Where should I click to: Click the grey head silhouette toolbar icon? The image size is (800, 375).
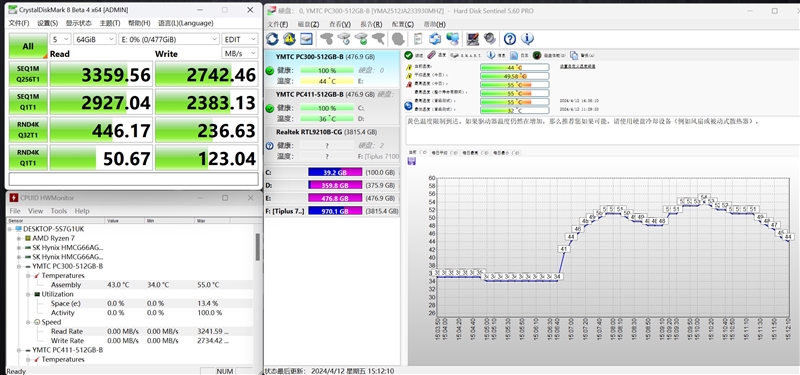click(398, 39)
